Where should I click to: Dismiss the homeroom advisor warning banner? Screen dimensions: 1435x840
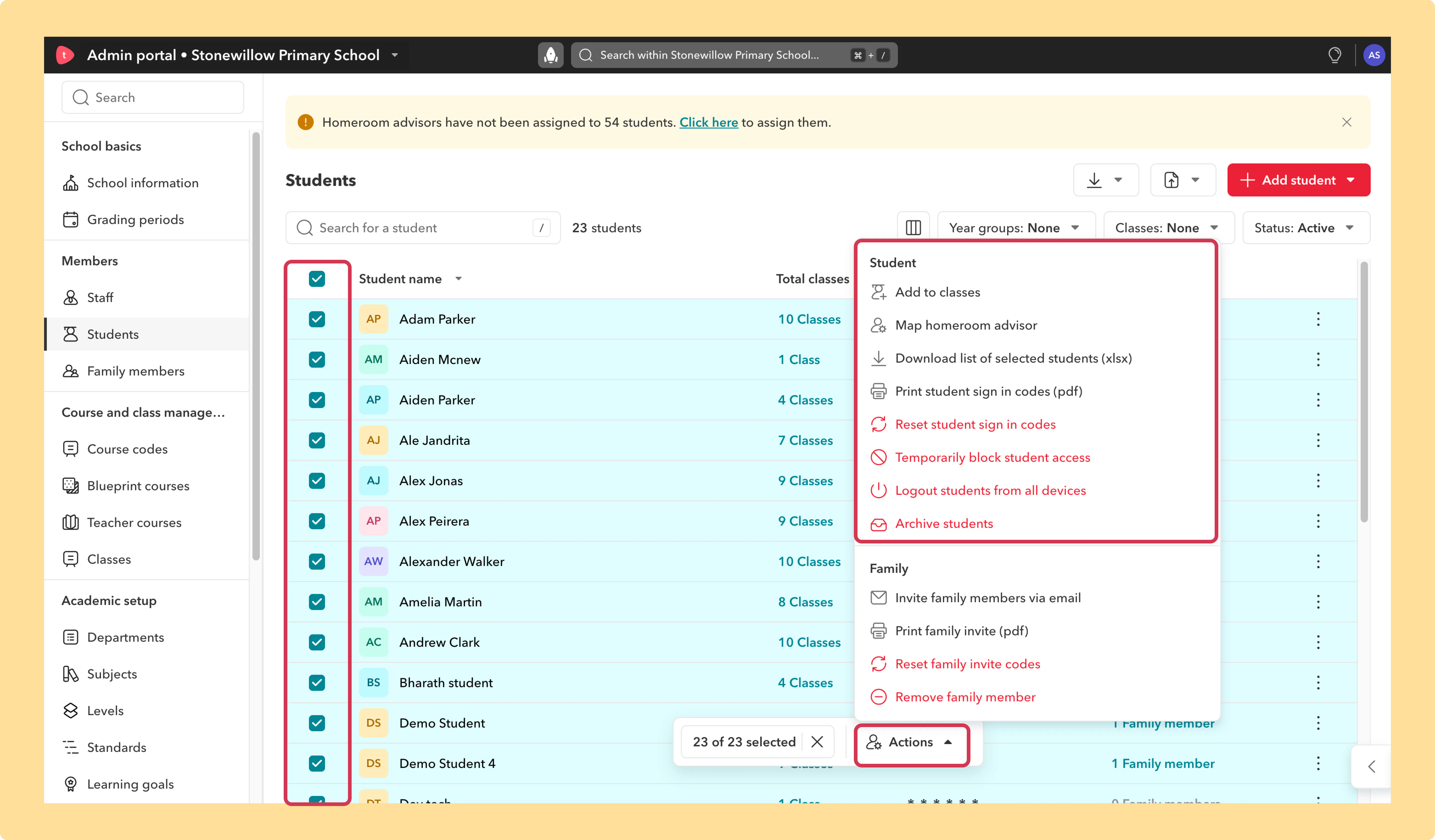[x=1346, y=122]
